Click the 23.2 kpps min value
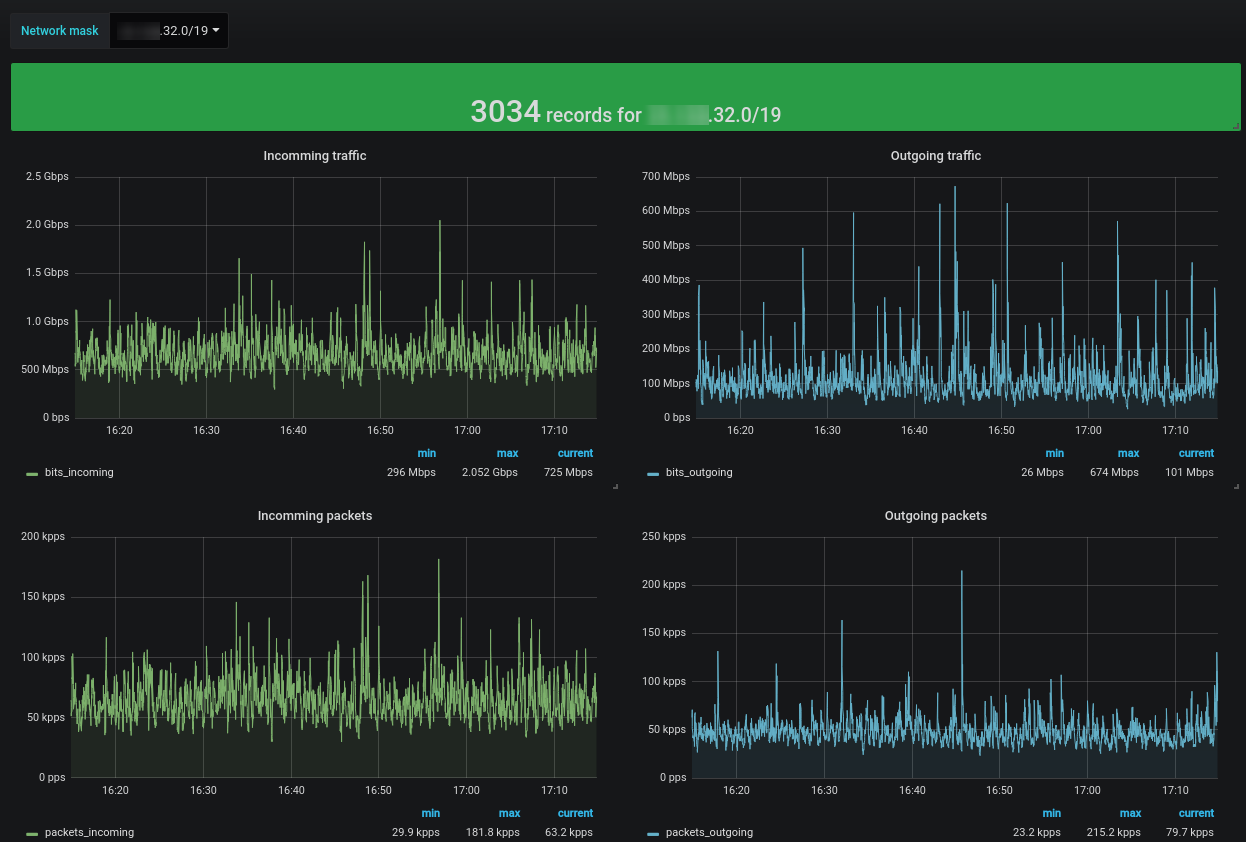This screenshot has width=1246, height=842. coord(1037,832)
